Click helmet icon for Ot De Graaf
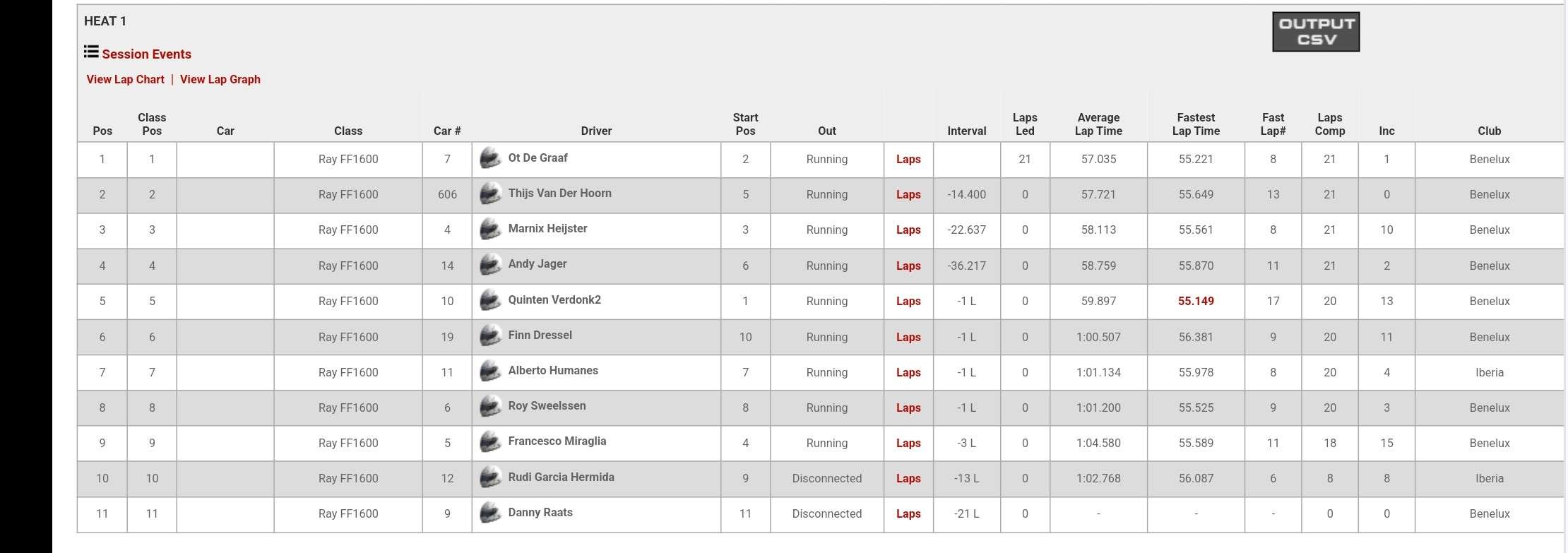Viewport: 1568px width, 553px height. pyautogui.click(x=490, y=158)
